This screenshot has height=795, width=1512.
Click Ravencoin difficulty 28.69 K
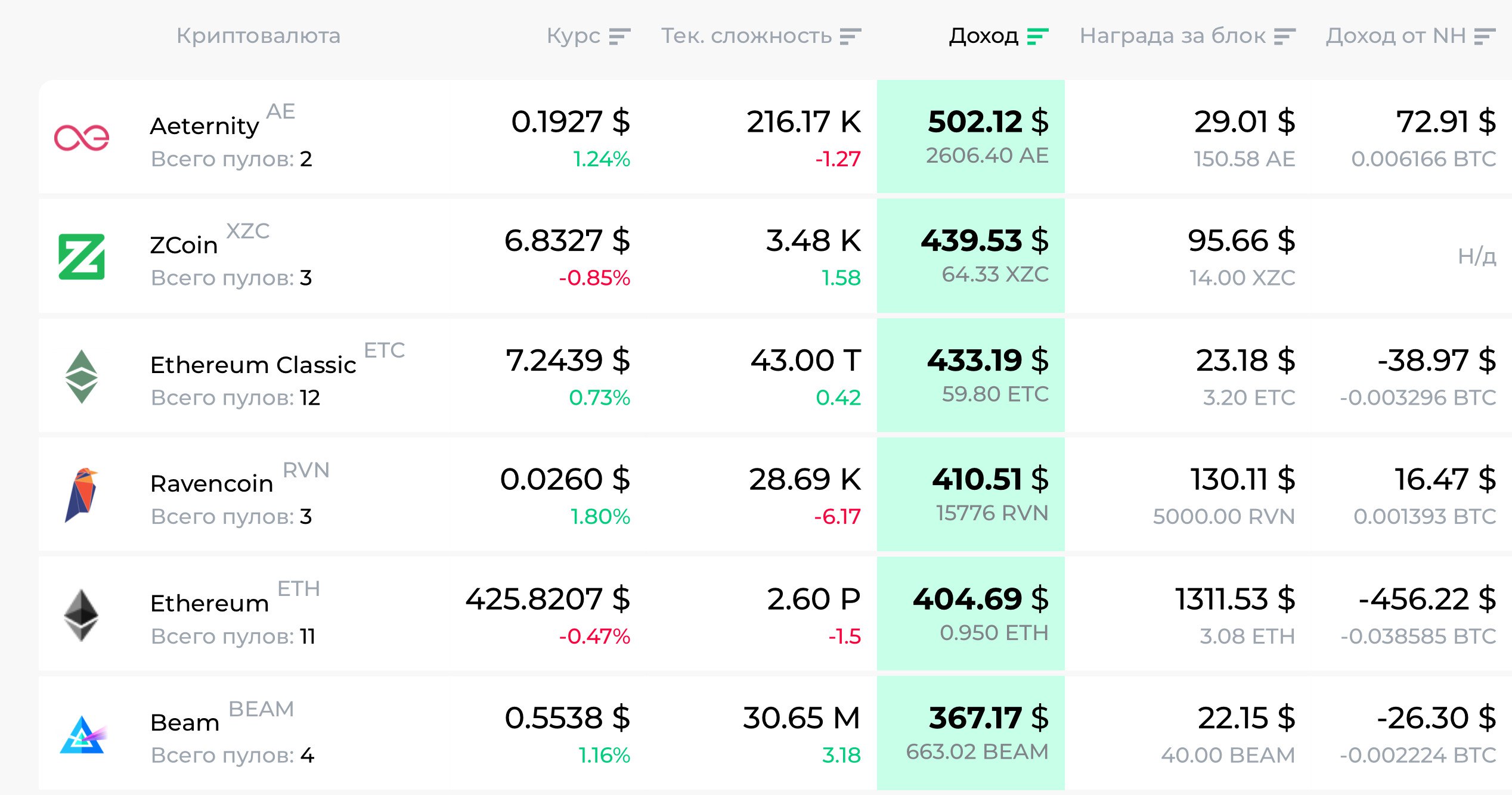[x=805, y=479]
